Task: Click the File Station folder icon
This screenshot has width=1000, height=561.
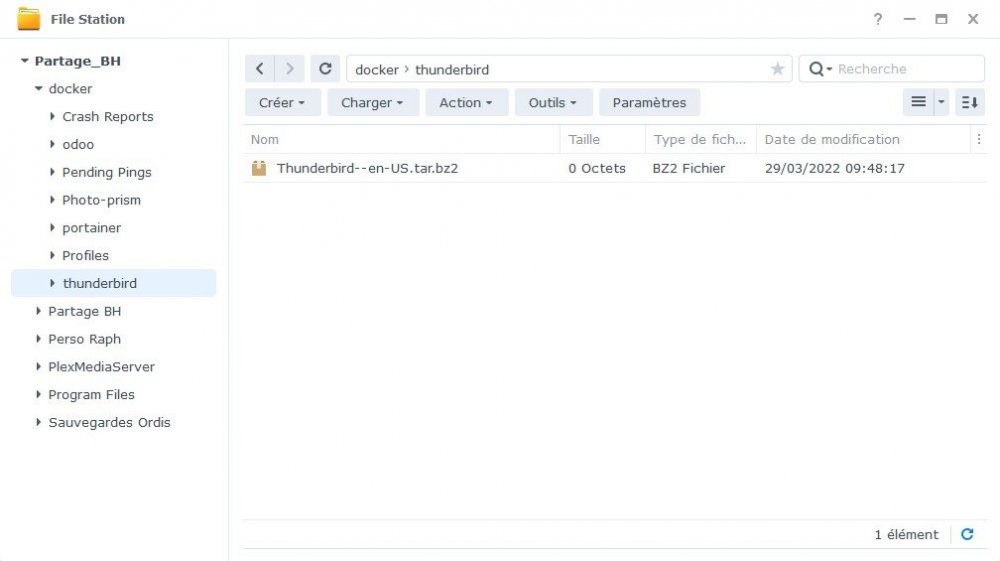Action: 29,19
